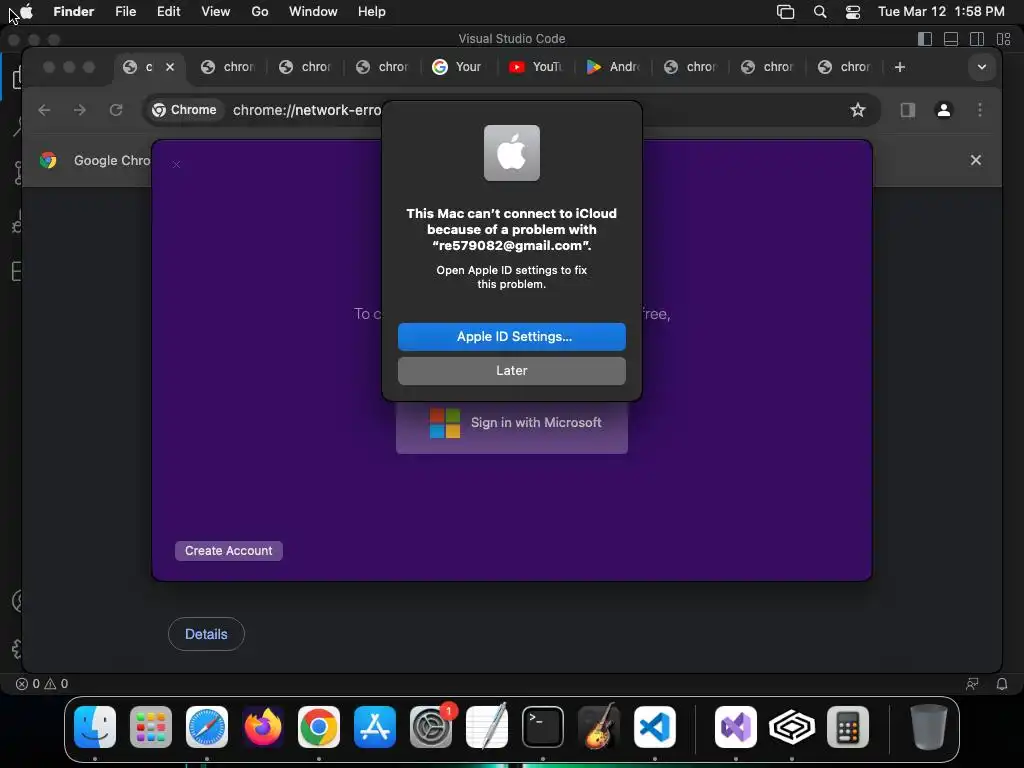Open Calculator from the Dock
The image size is (1024, 768).
(848, 727)
